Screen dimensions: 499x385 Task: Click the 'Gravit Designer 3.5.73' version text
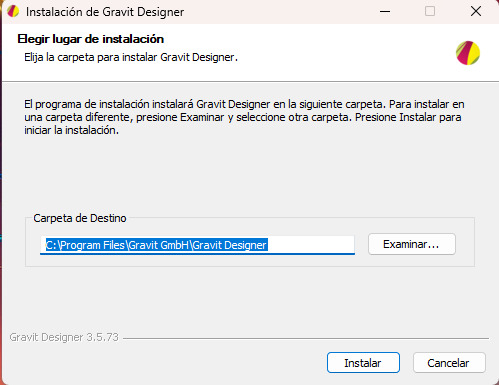click(x=64, y=337)
